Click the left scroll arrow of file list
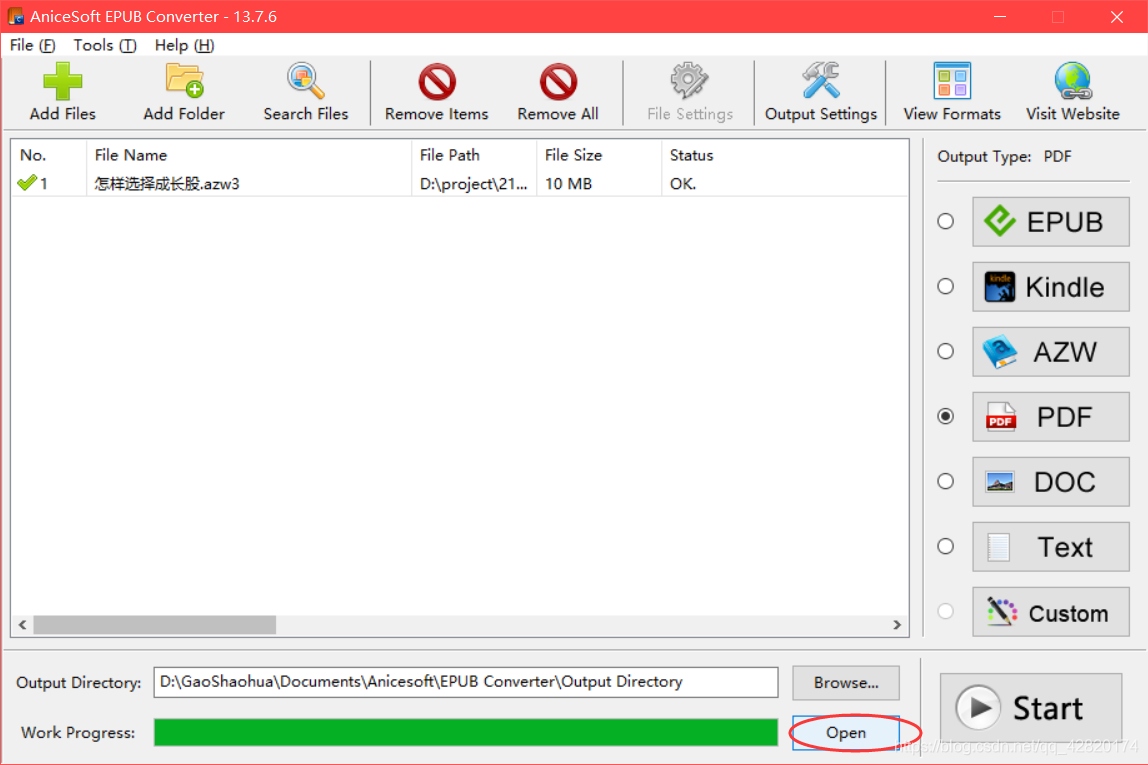This screenshot has height=765, width=1148. (x=23, y=624)
